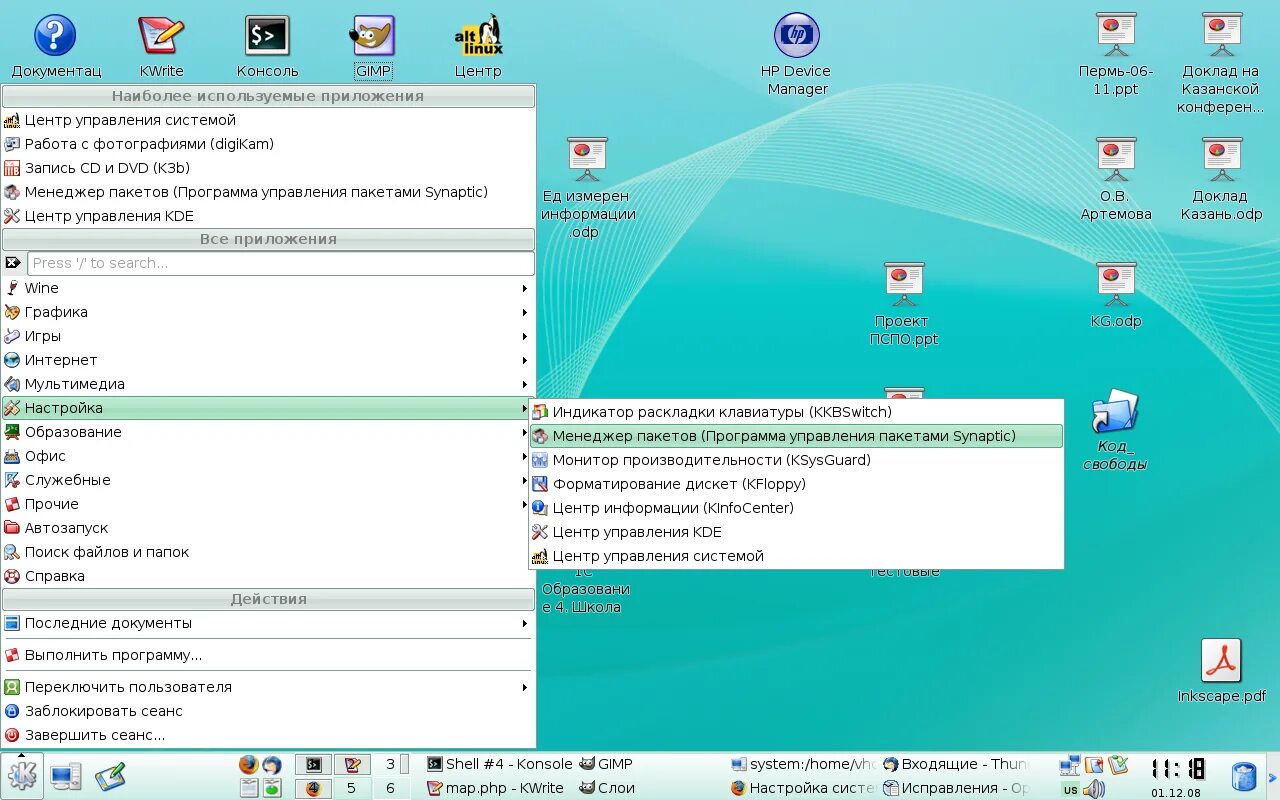Expand the Офис submenu
1280x800 pixels.
(268, 456)
